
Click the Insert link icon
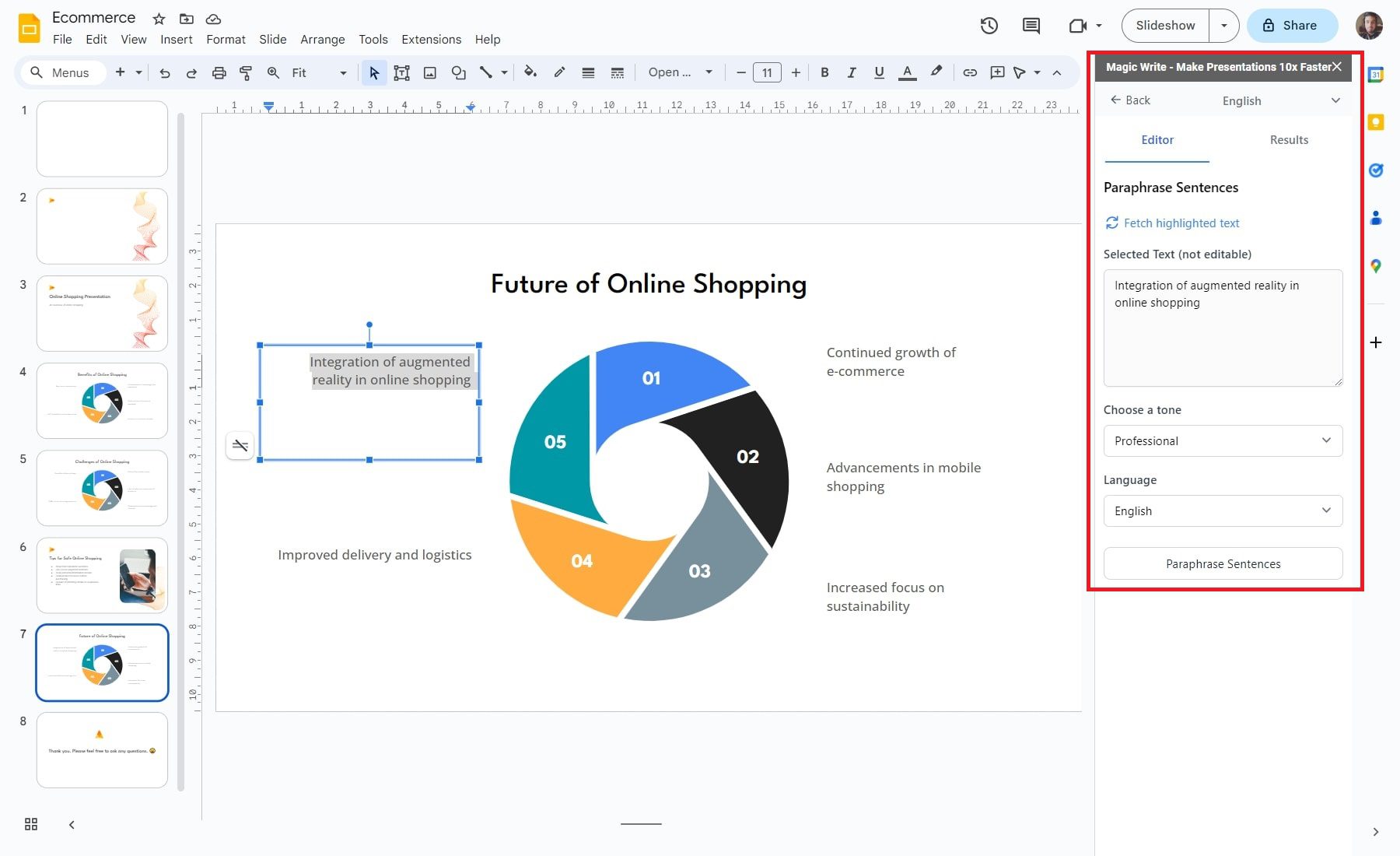tap(969, 72)
